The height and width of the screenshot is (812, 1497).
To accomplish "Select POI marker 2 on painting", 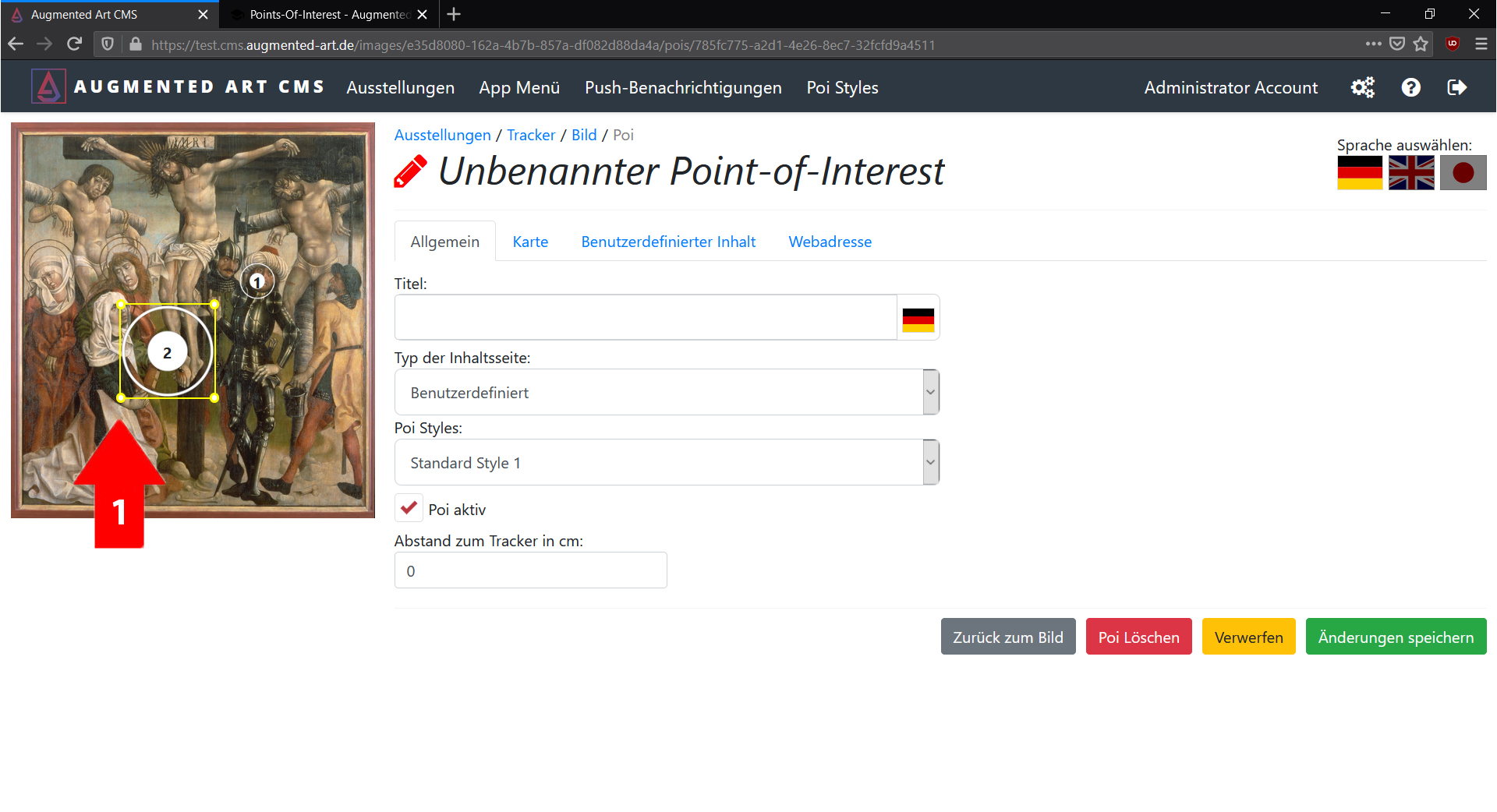I will pyautogui.click(x=167, y=352).
